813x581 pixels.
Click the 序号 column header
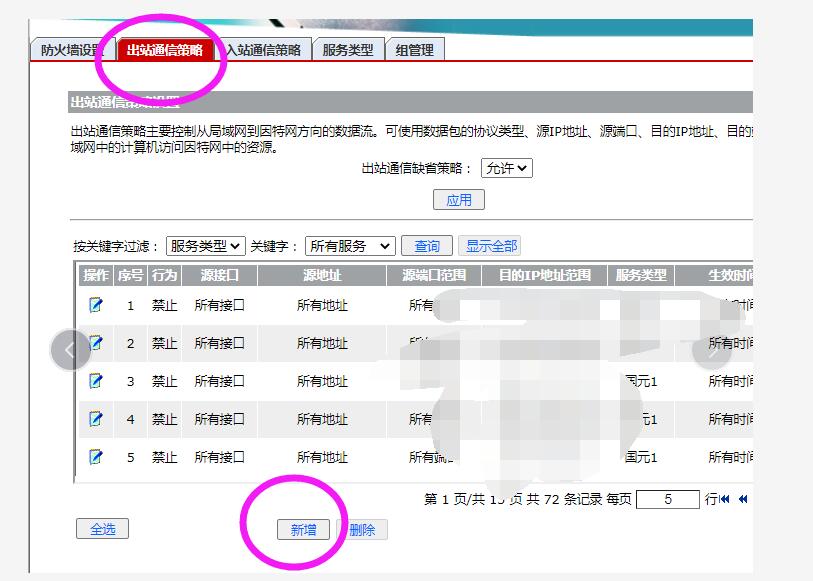pos(130,275)
